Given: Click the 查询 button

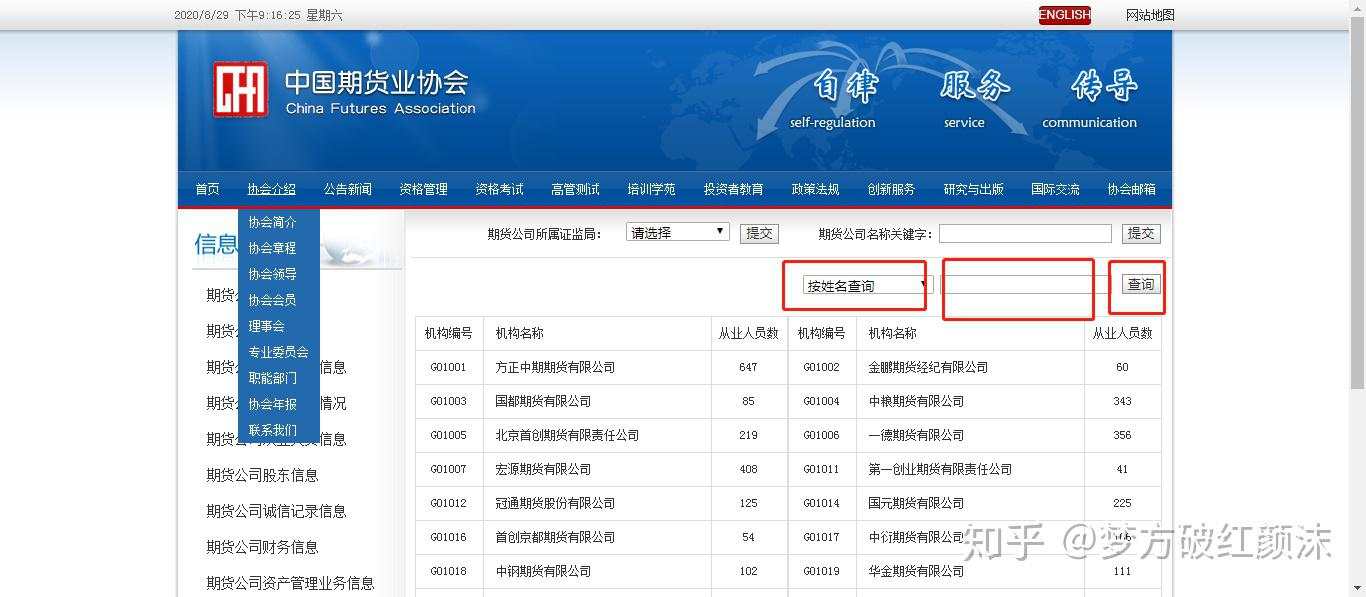Looking at the screenshot, I should 1141,285.
